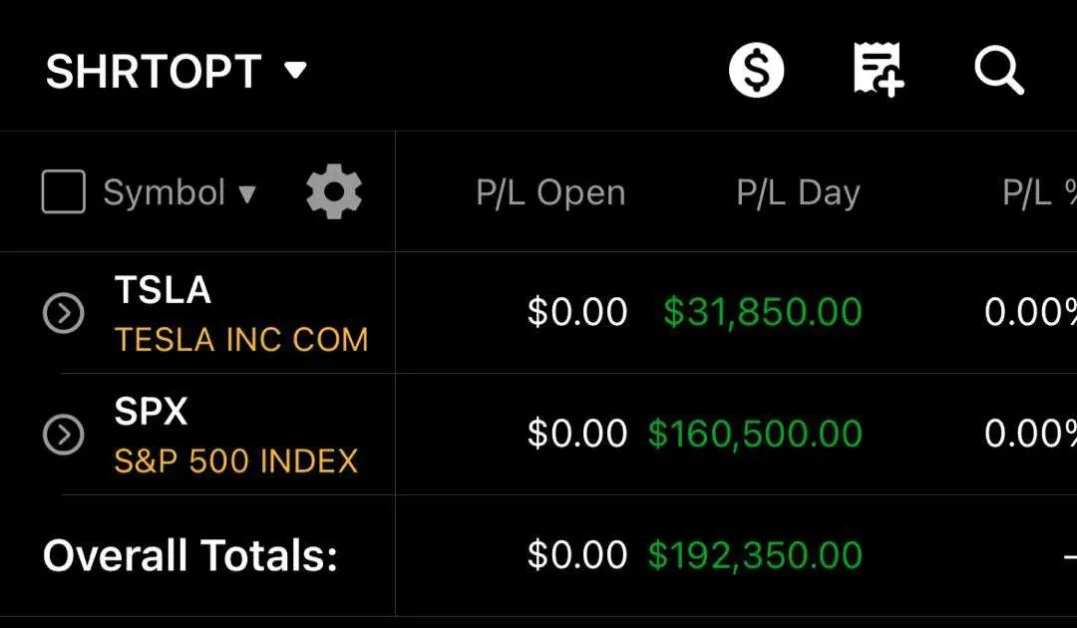Tap the S&P 500 INDEX description

click(236, 461)
